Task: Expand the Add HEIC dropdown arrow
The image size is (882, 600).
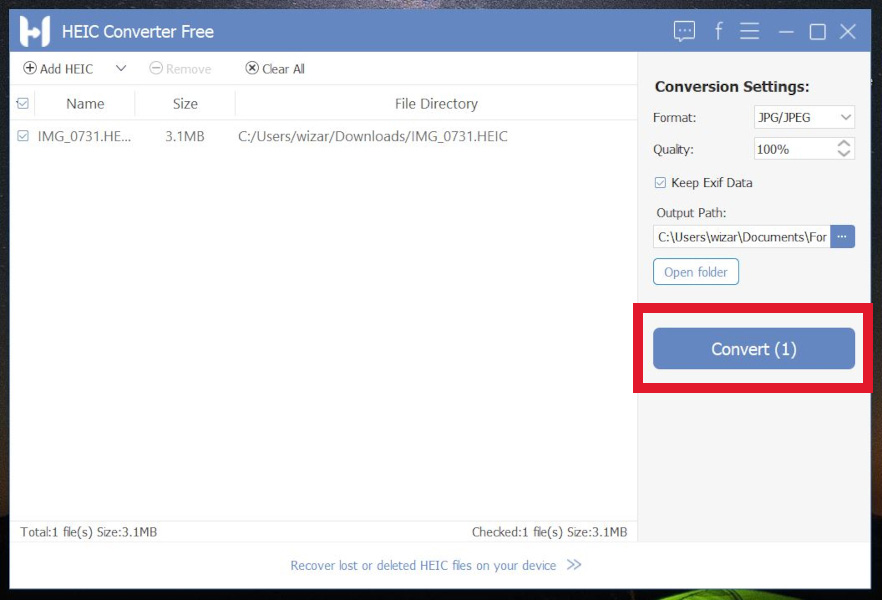Action: pyautogui.click(x=120, y=68)
